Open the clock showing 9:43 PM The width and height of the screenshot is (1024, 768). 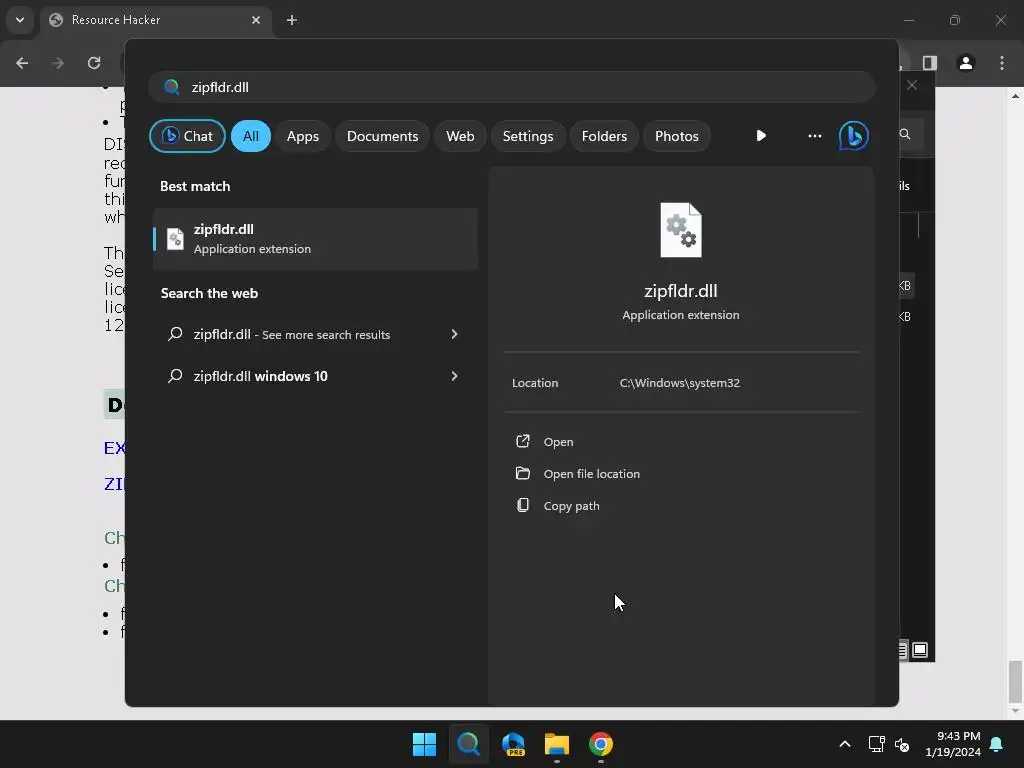tap(953, 744)
